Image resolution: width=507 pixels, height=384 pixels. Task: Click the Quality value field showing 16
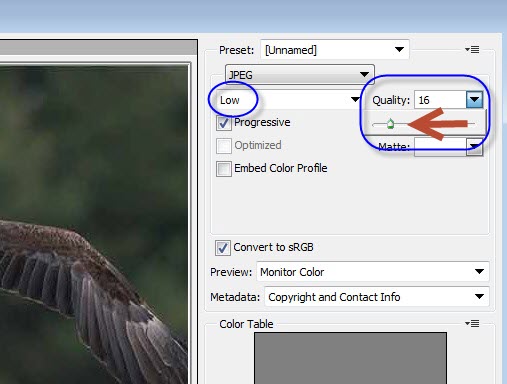pyautogui.click(x=440, y=100)
